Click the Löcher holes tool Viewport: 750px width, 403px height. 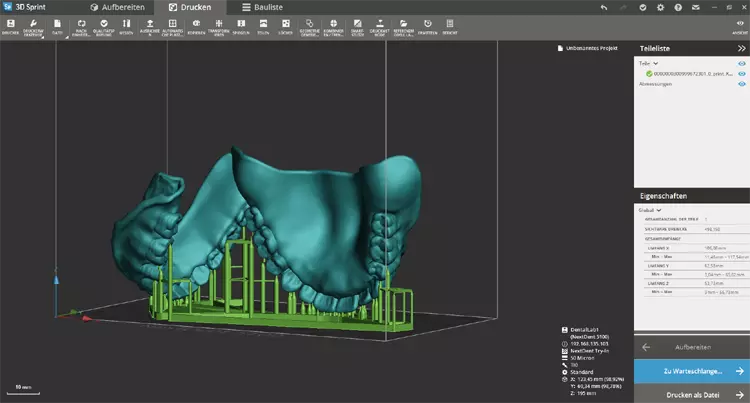(286, 23)
